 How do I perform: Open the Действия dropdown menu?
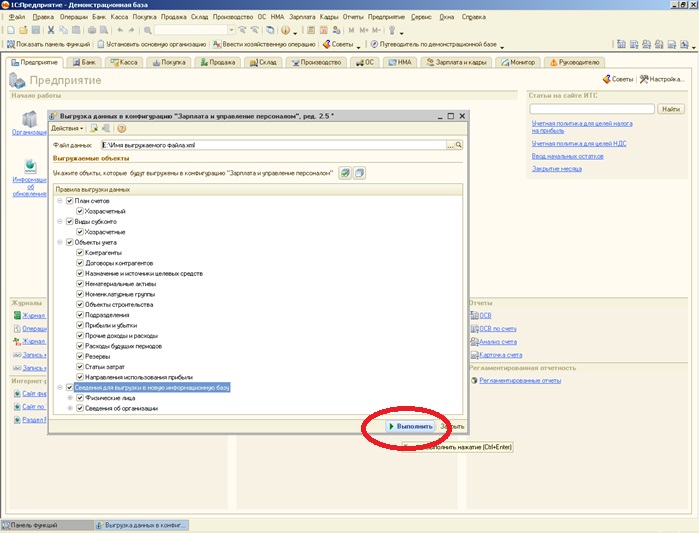coord(67,128)
